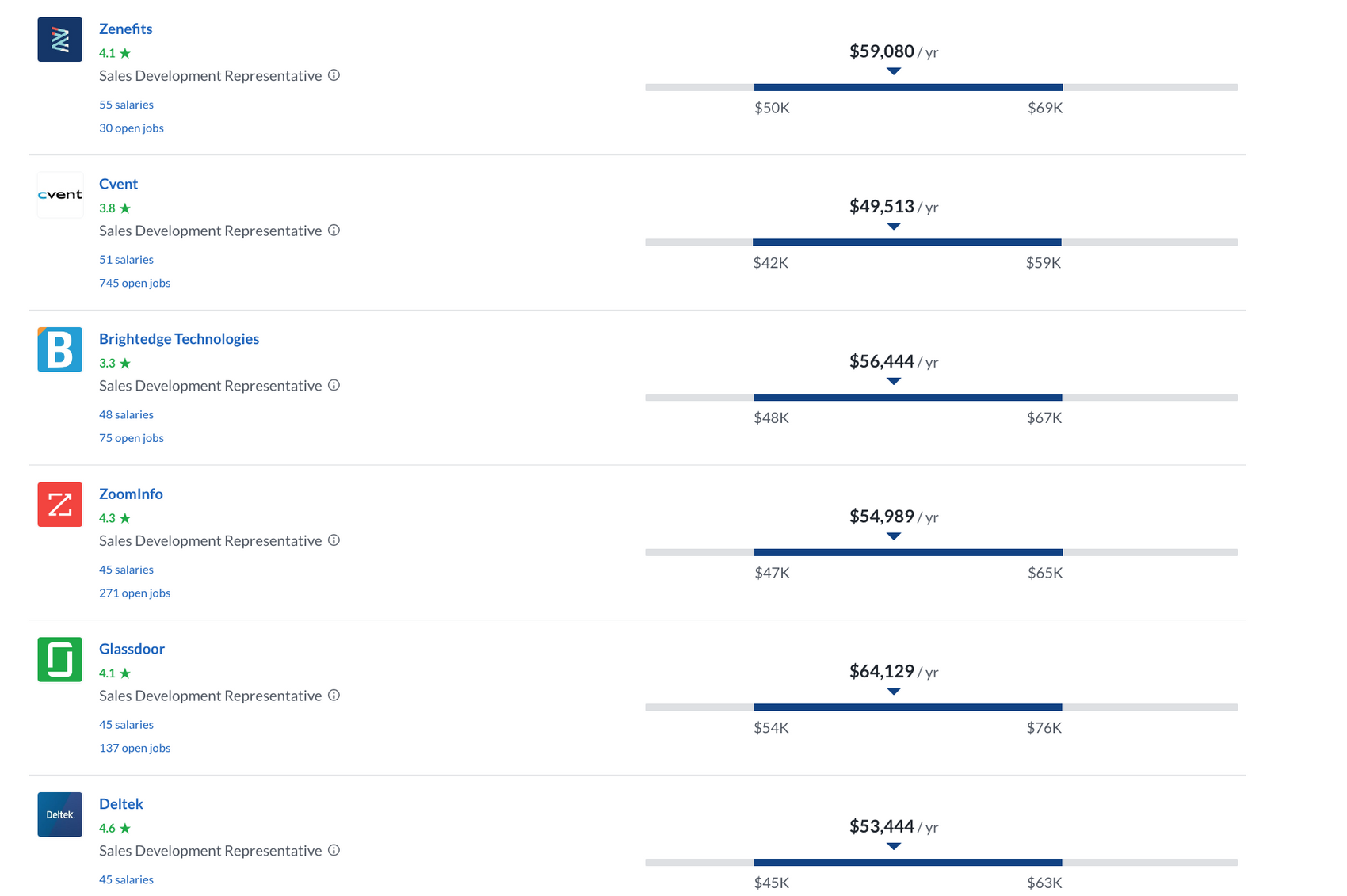Open the Glassdoor green logo

pos(59,659)
